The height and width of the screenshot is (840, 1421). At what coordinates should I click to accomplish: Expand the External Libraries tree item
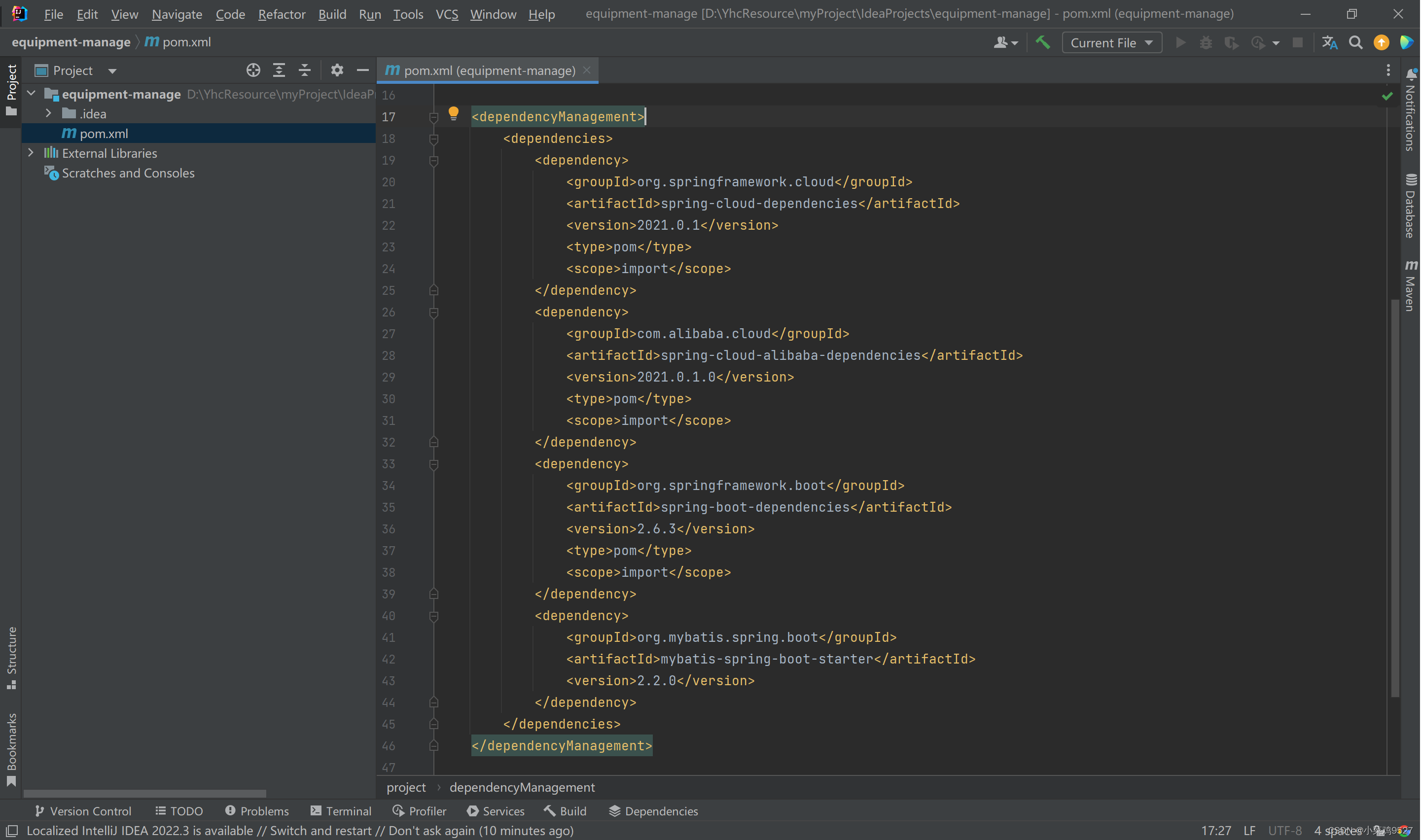[30, 153]
